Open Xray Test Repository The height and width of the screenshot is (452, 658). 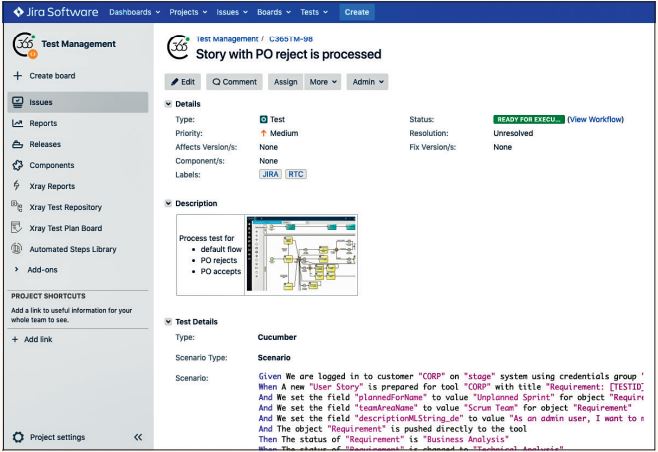click(65, 207)
